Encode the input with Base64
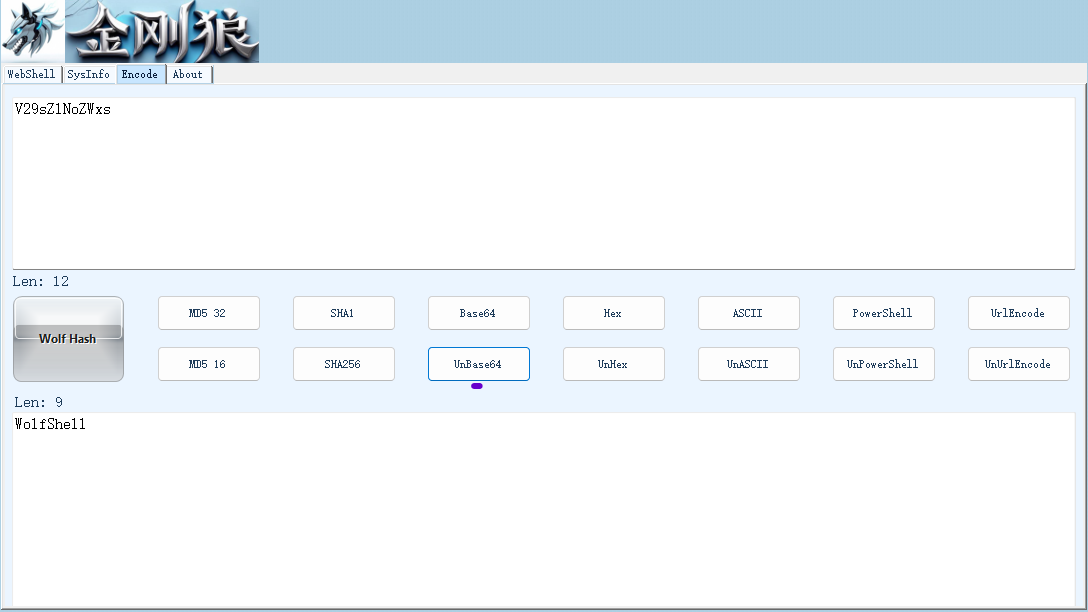The image size is (1088, 612). (479, 313)
